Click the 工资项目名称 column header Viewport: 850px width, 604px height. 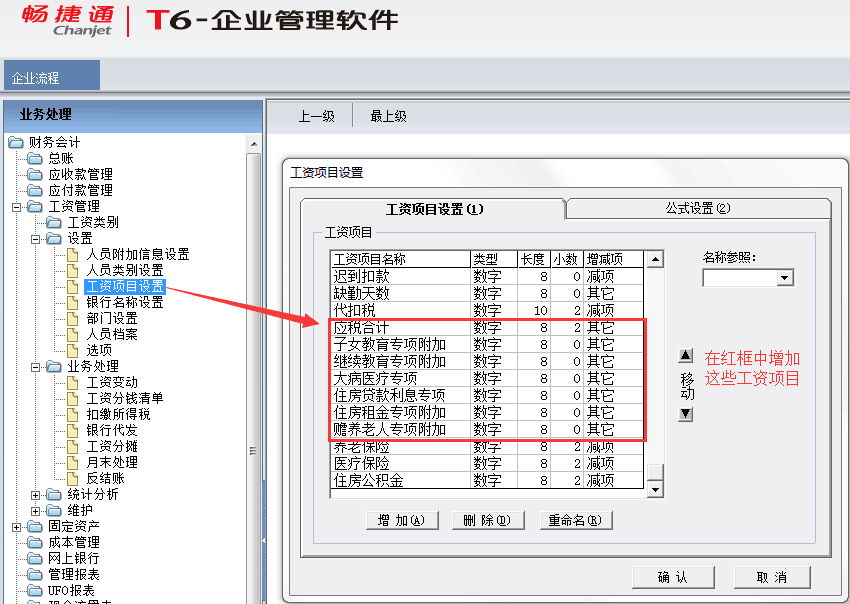pos(400,259)
